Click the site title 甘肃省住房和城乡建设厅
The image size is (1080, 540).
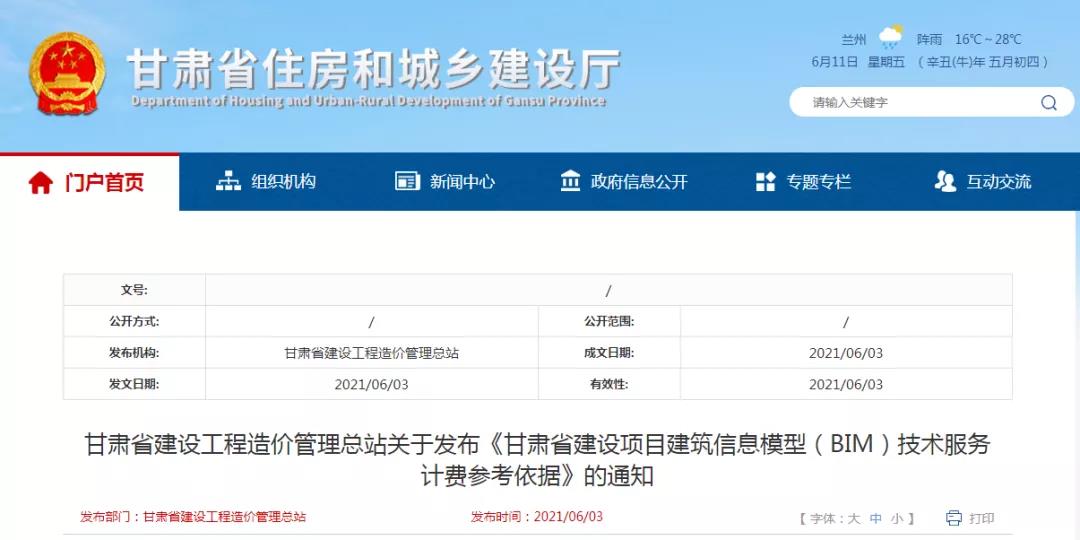(x=374, y=69)
